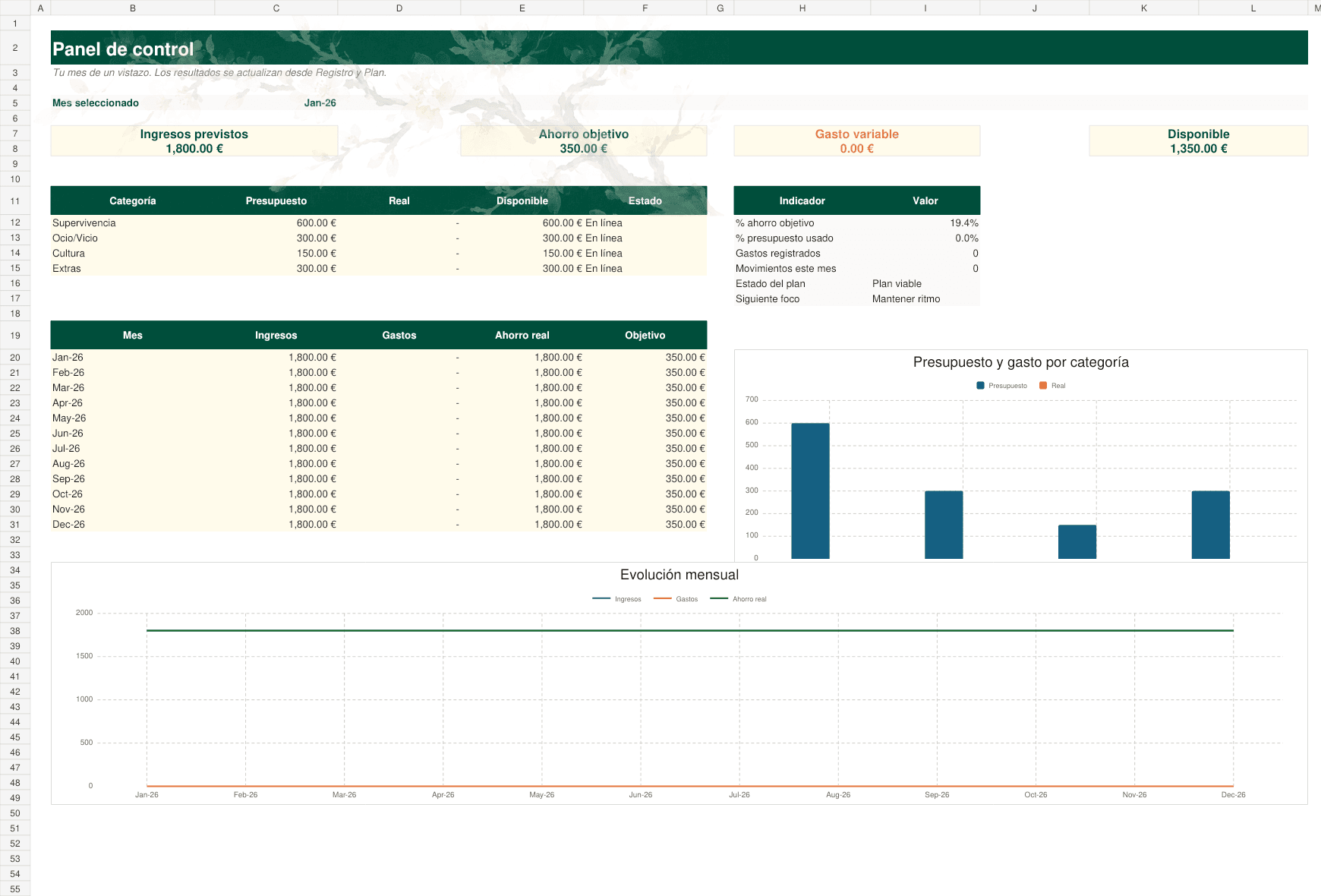
Task: Click row header 19
Action: click(x=15, y=336)
